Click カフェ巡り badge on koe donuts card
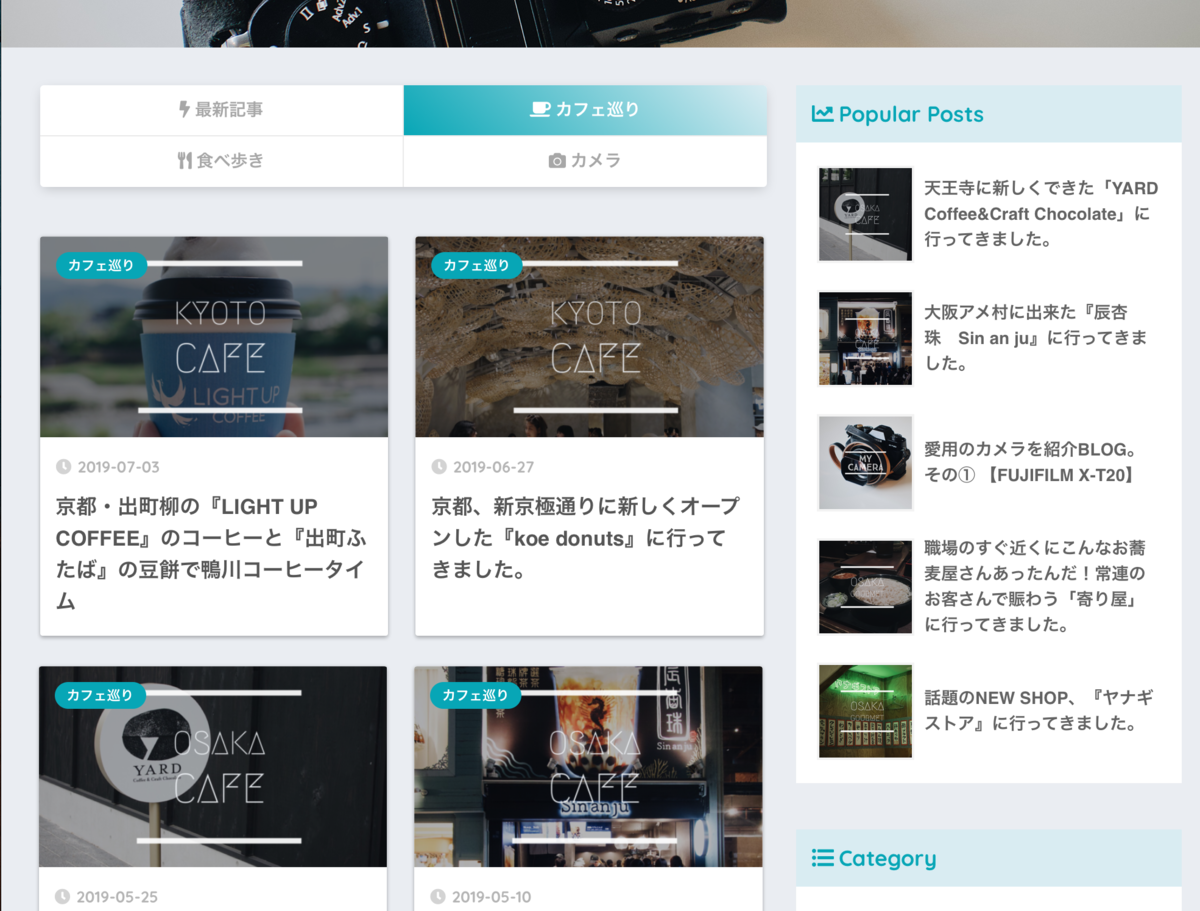Viewport: 1200px width, 911px height. tap(477, 265)
